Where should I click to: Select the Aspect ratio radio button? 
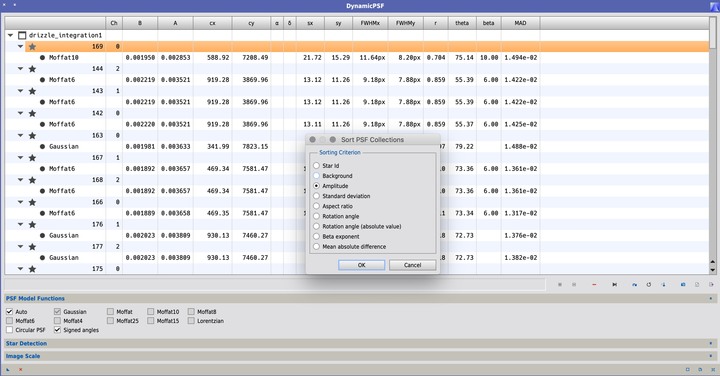pyautogui.click(x=316, y=206)
